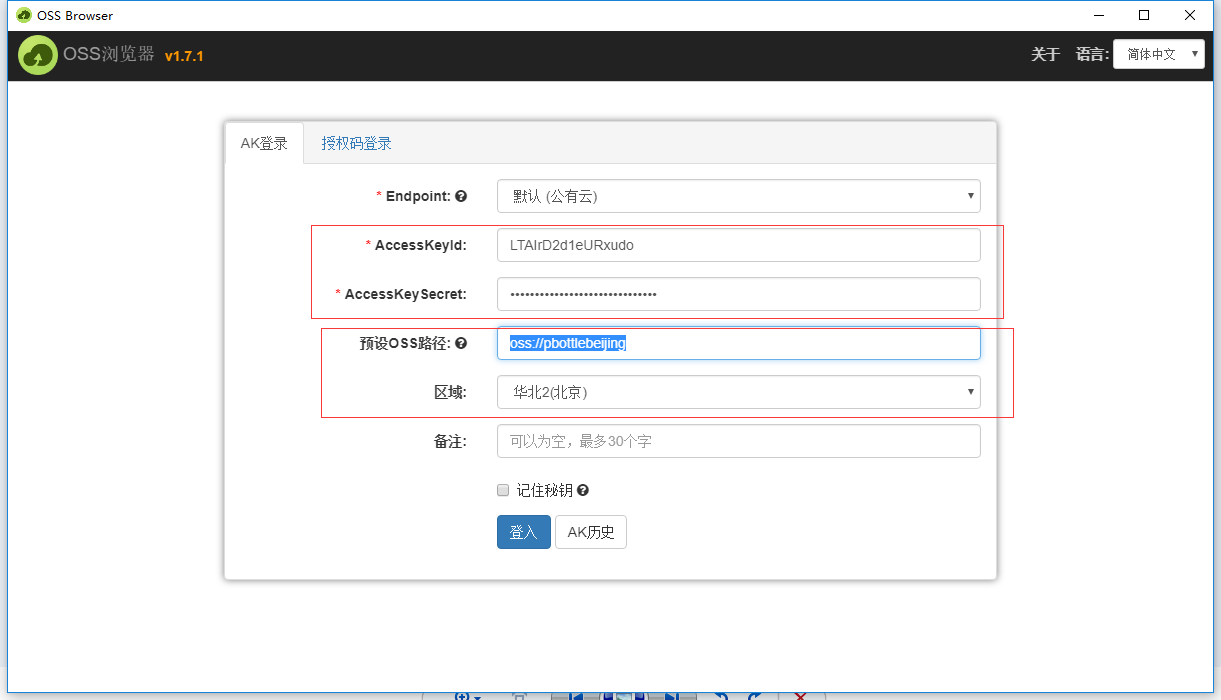The width and height of the screenshot is (1221, 700).
Task: Open the 语言 selector 简体中文
Action: pyautogui.click(x=1159, y=54)
